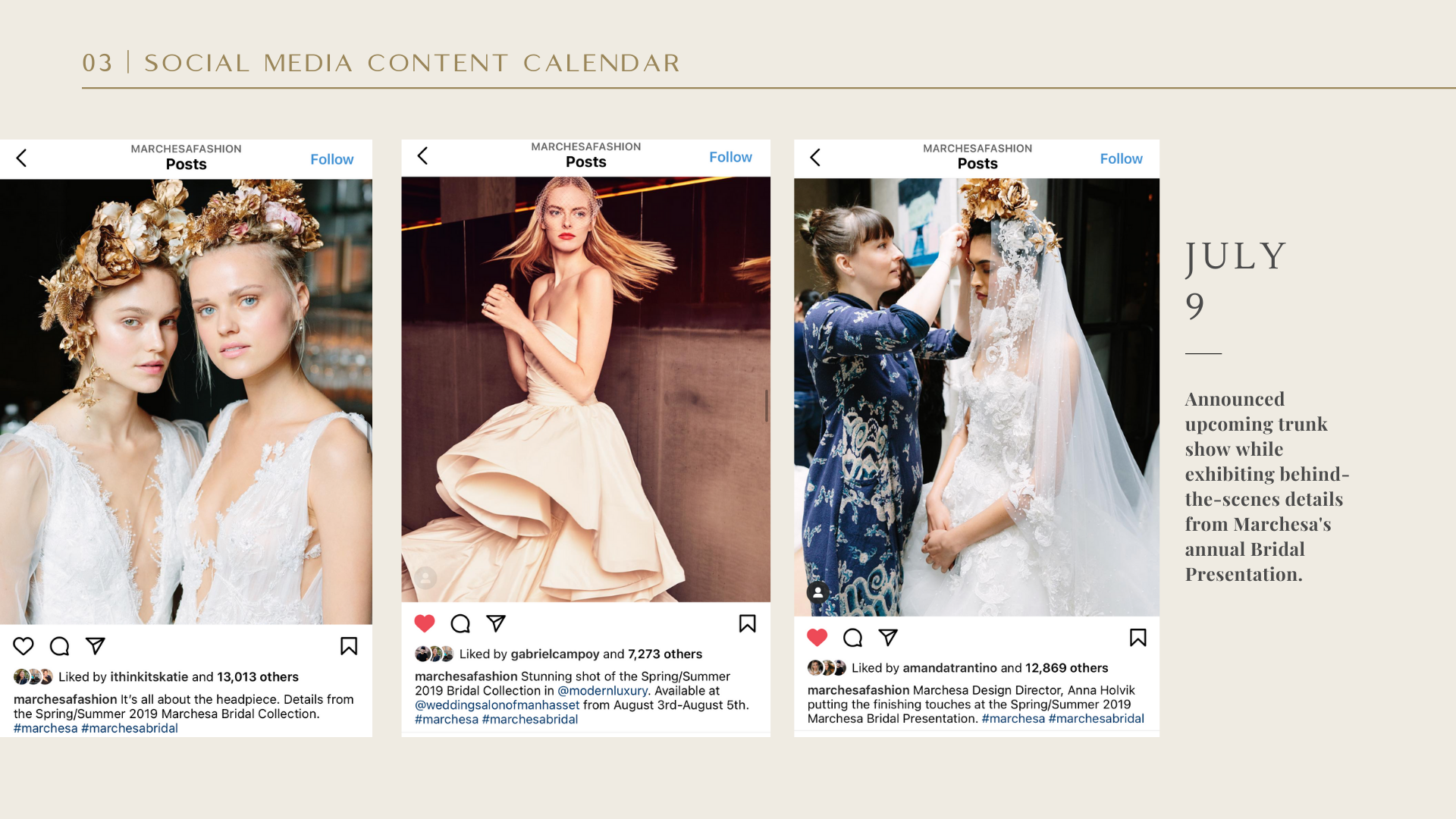Screen dimensions: 1456x819
Task: Open #marchesa hashtag in headpiece caption
Action: [x=45, y=728]
